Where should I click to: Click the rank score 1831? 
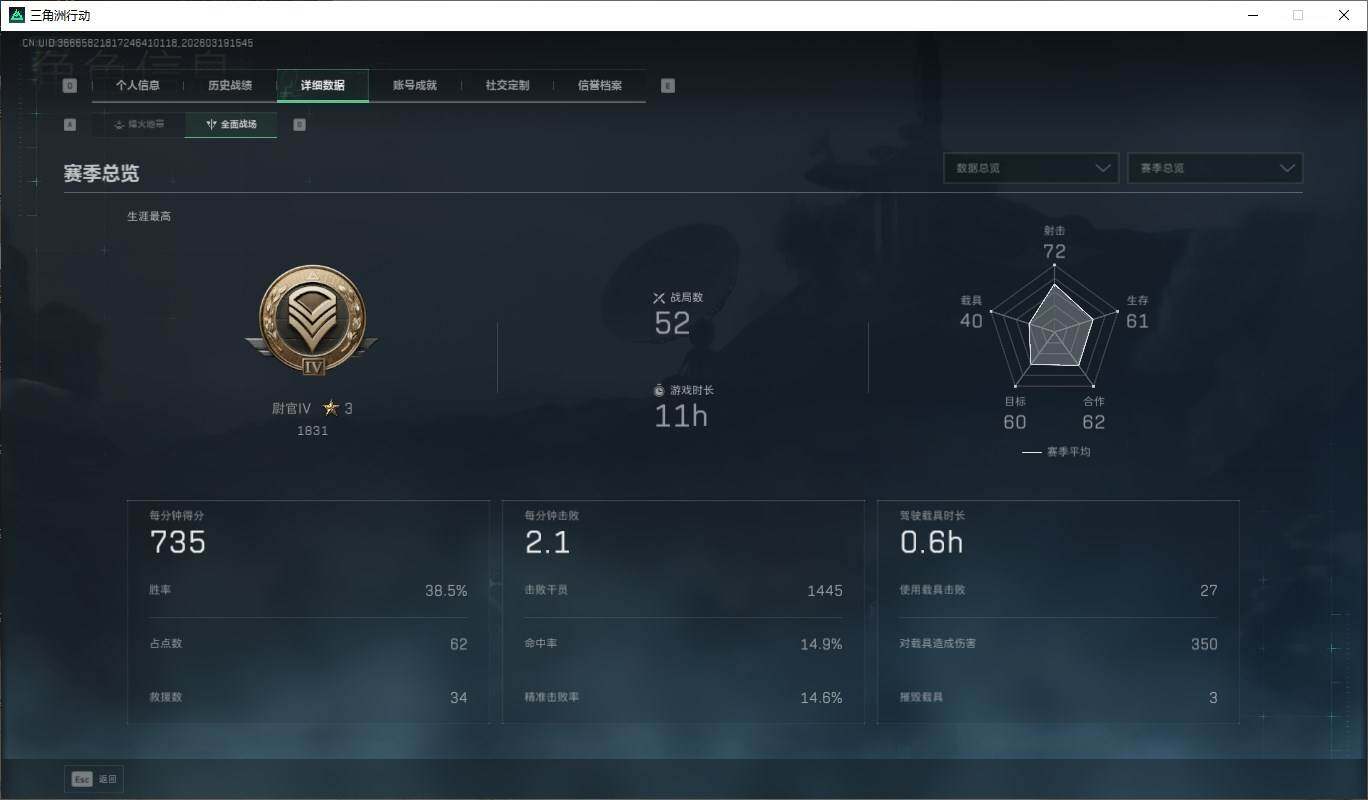coord(312,431)
